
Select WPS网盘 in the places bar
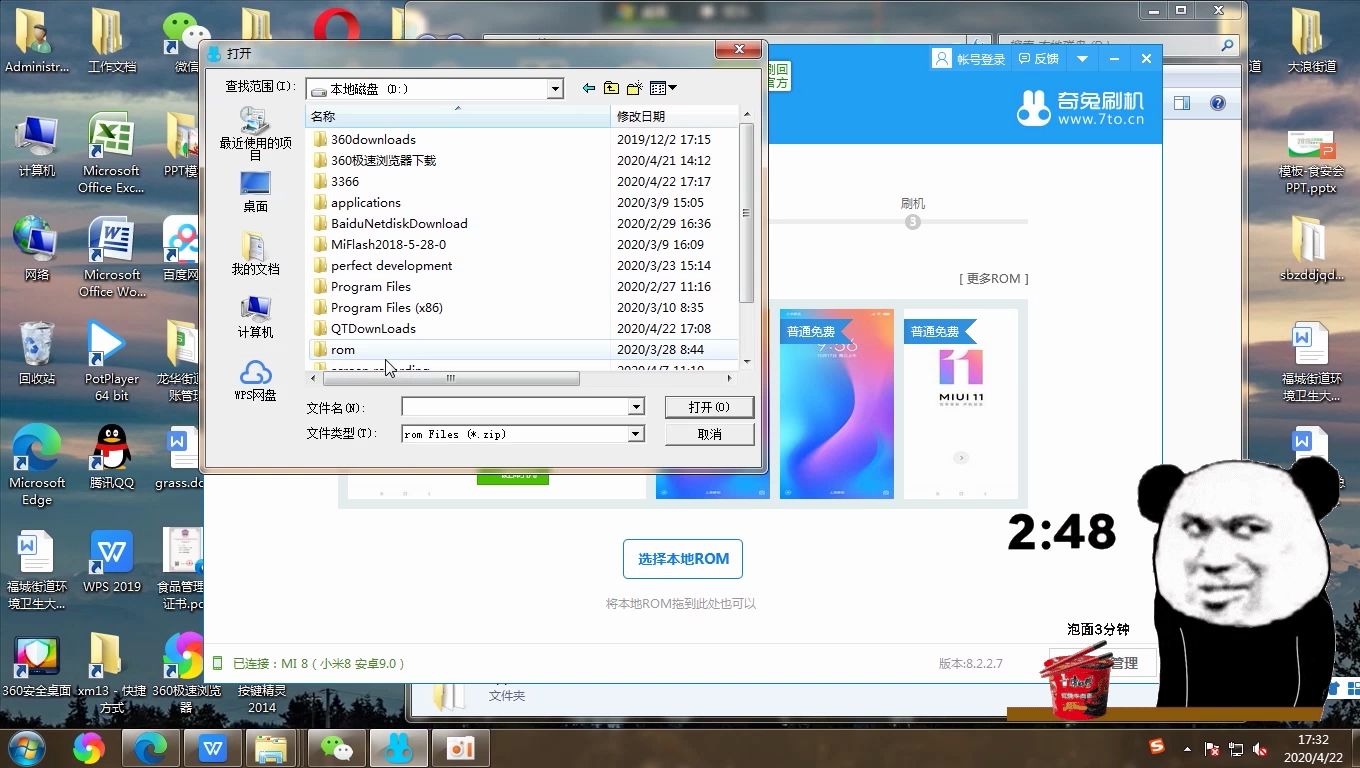point(255,380)
